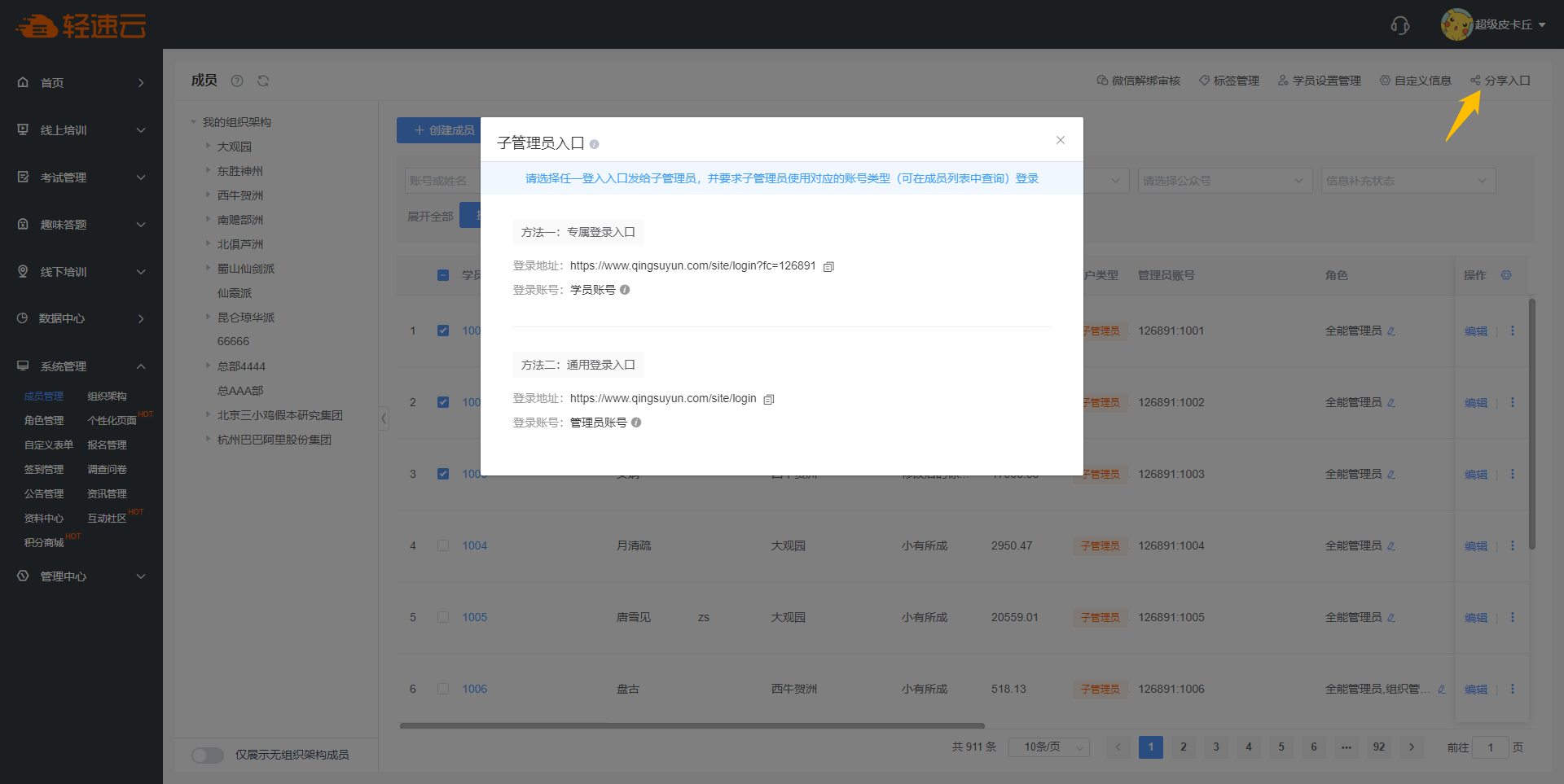Check the checkbox for member 1005
The height and width of the screenshot is (784, 1564).
[443, 617]
